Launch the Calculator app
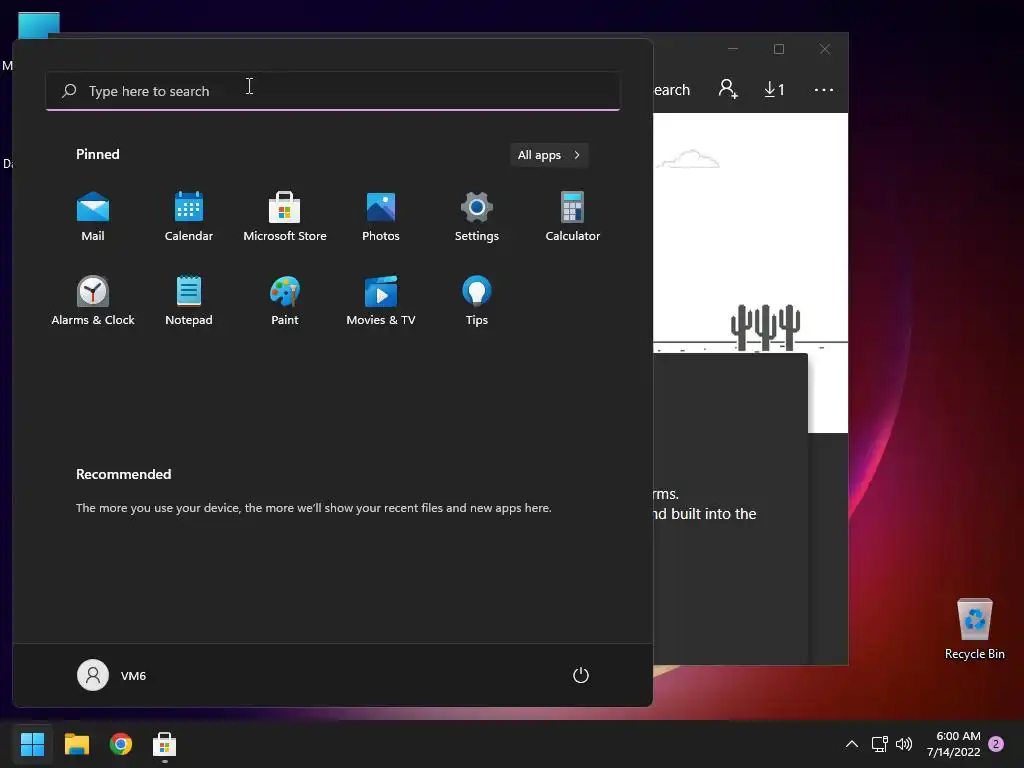This screenshot has height=768, width=1024. pos(573,217)
